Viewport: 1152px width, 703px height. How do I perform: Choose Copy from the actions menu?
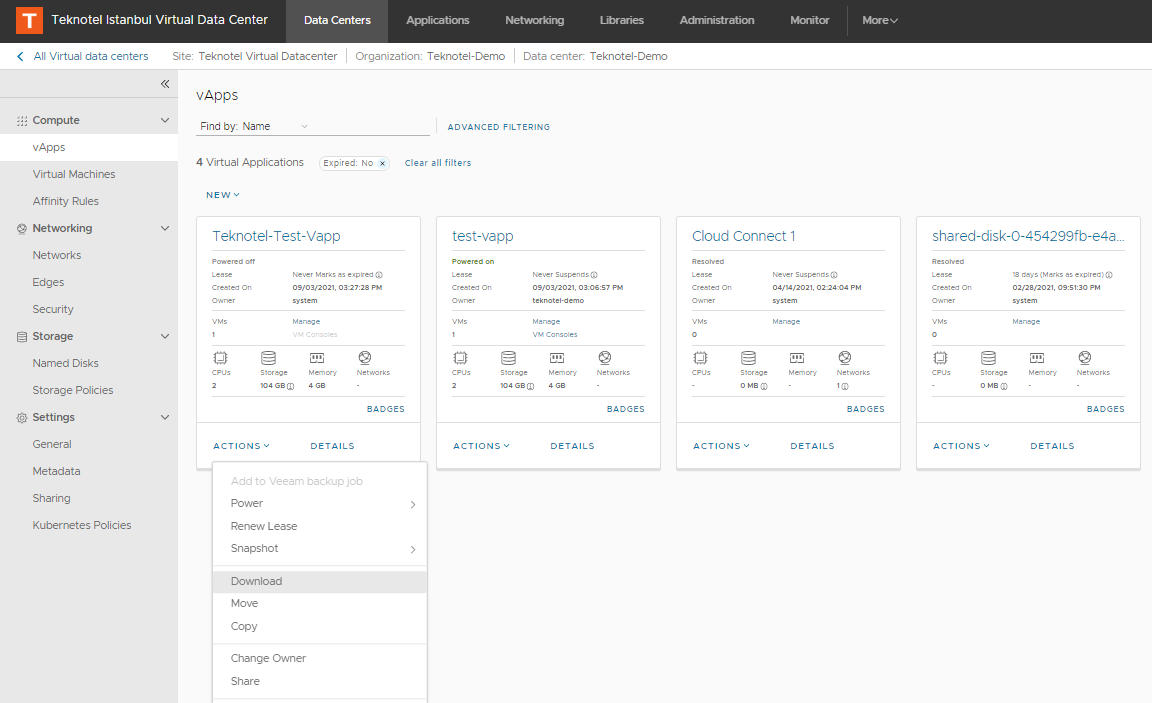320,627
